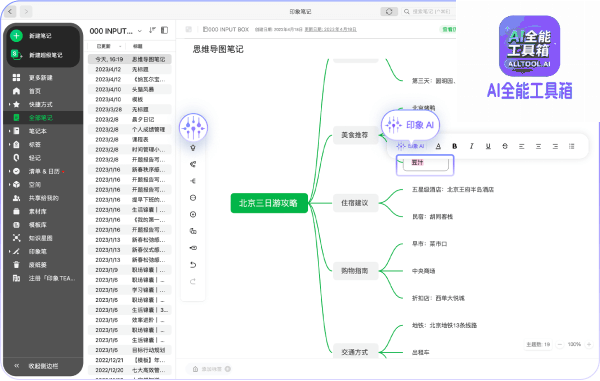This screenshot has height=381, width=600.
Task: Click the lightbulb icon in mind map toolbar
Action: click(193, 148)
